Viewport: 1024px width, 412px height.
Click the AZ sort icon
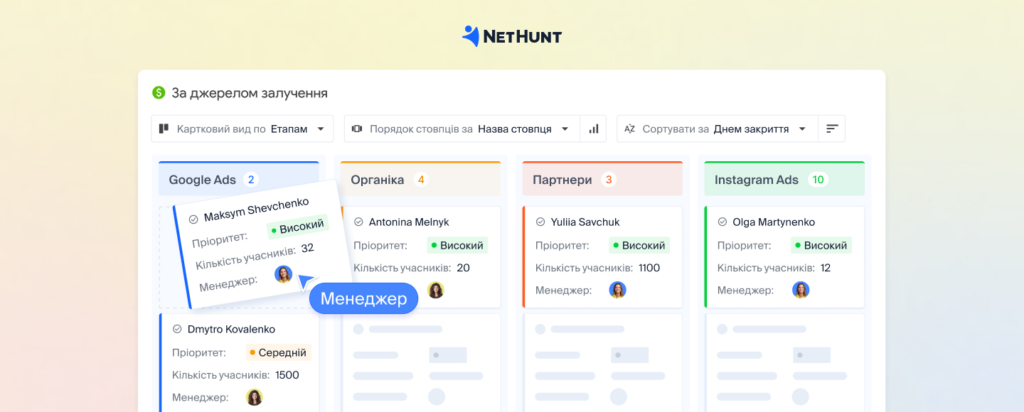click(630, 129)
